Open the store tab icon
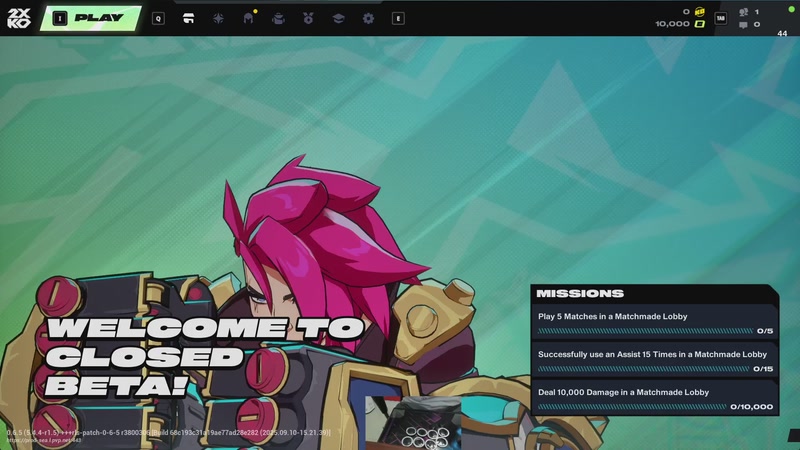This screenshot has width=800, height=450. click(188, 18)
